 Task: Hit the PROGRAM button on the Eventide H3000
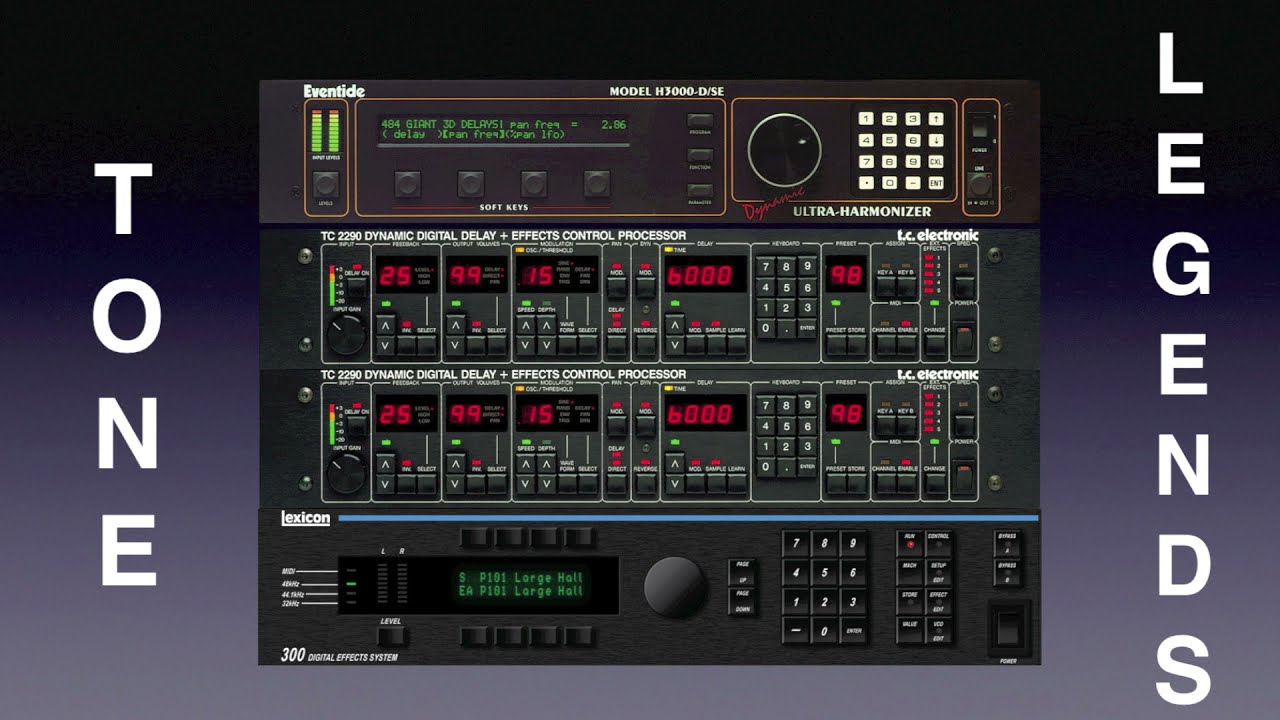(x=700, y=120)
